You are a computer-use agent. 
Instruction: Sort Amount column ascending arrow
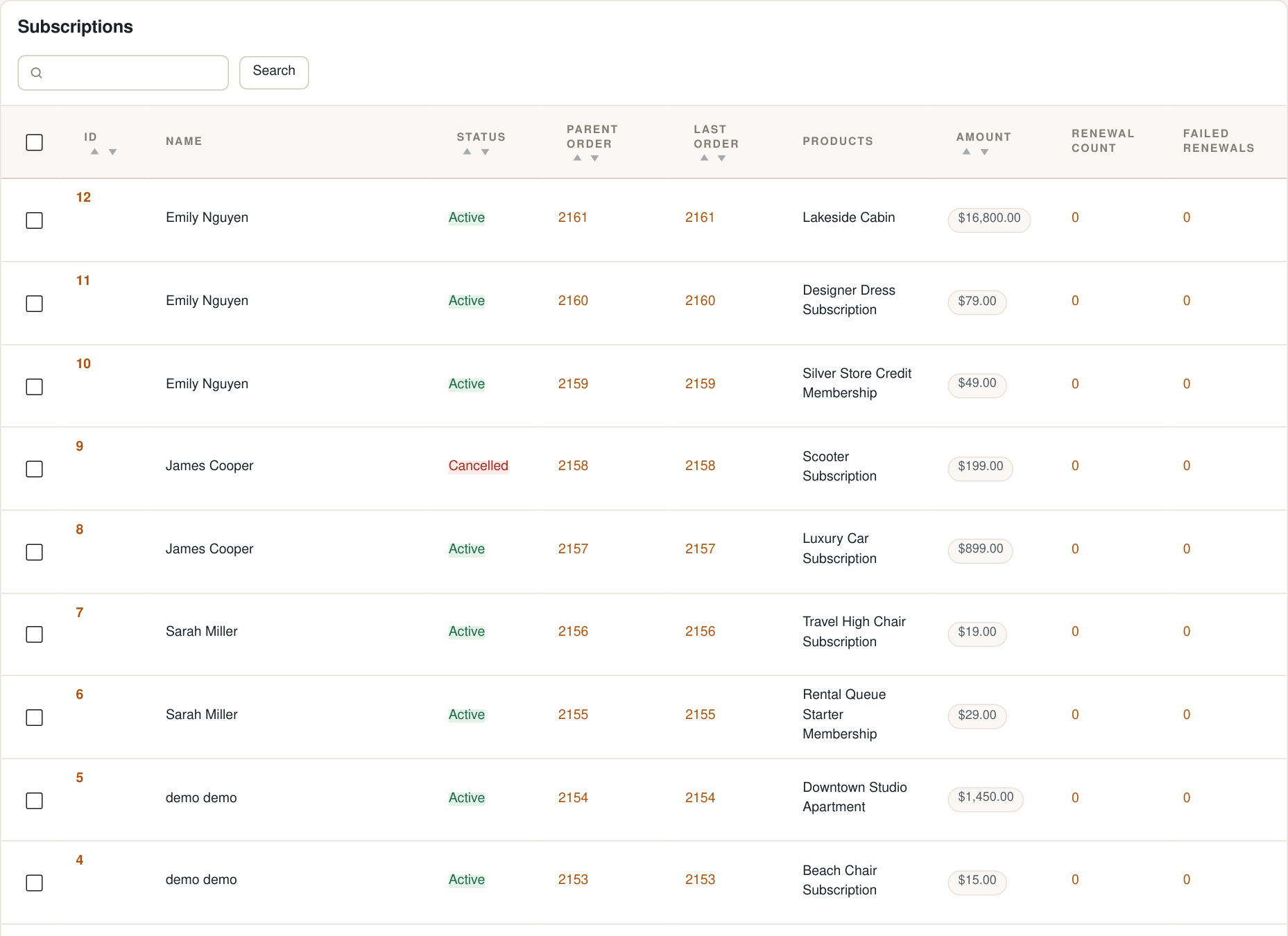967,152
